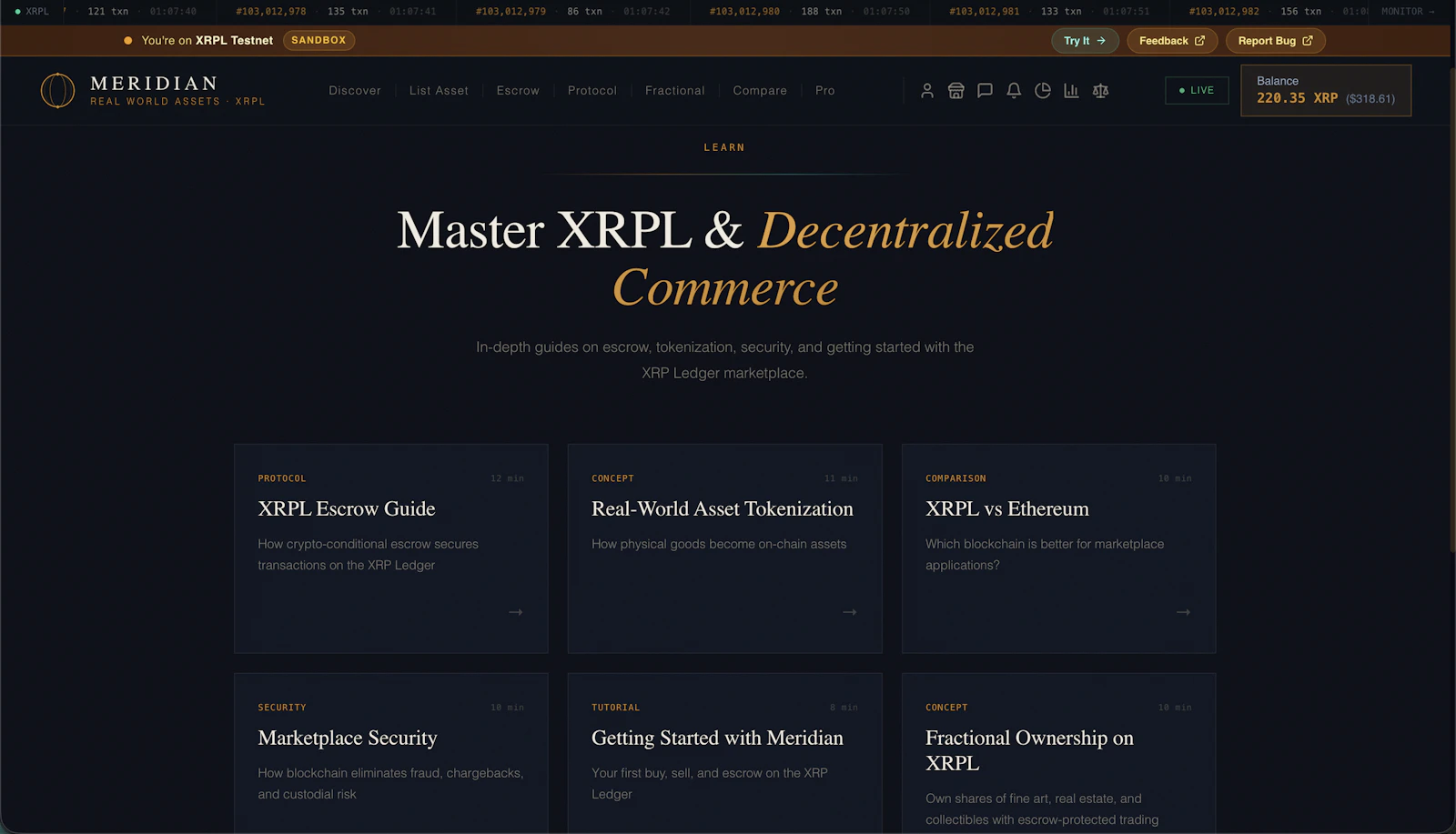The width and height of the screenshot is (1456, 834).
Task: Click the SANDBOX badge
Action: pyautogui.click(x=318, y=40)
